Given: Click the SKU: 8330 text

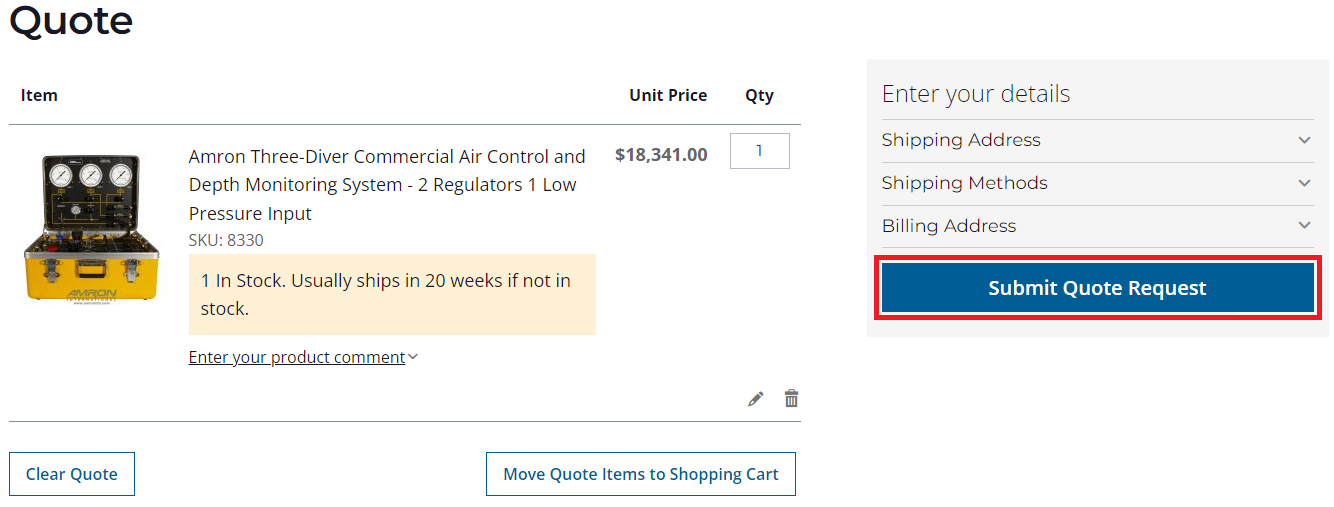Looking at the screenshot, I should [x=226, y=241].
